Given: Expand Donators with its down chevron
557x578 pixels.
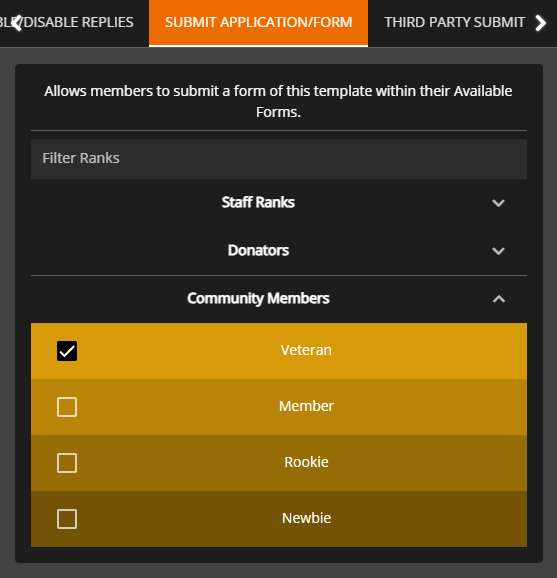Looking at the screenshot, I should click(498, 251).
